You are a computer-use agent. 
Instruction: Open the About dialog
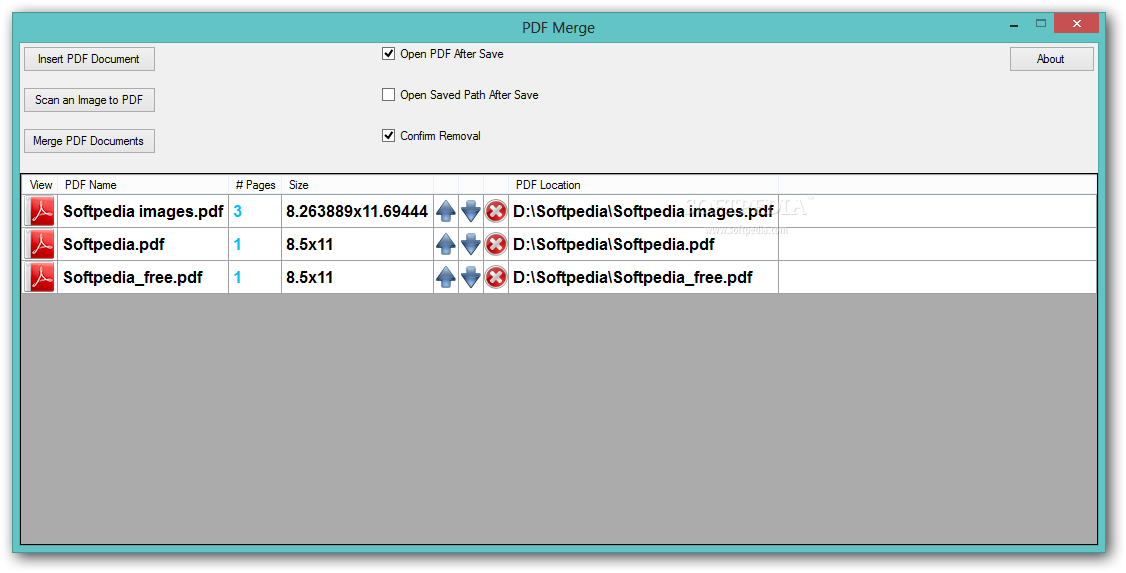pyautogui.click(x=1051, y=59)
